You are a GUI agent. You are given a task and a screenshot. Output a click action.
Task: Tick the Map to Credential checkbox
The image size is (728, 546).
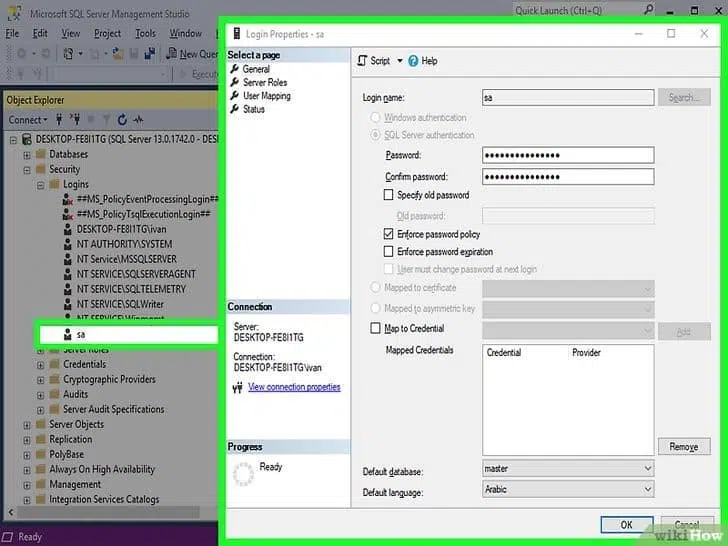[376, 329]
